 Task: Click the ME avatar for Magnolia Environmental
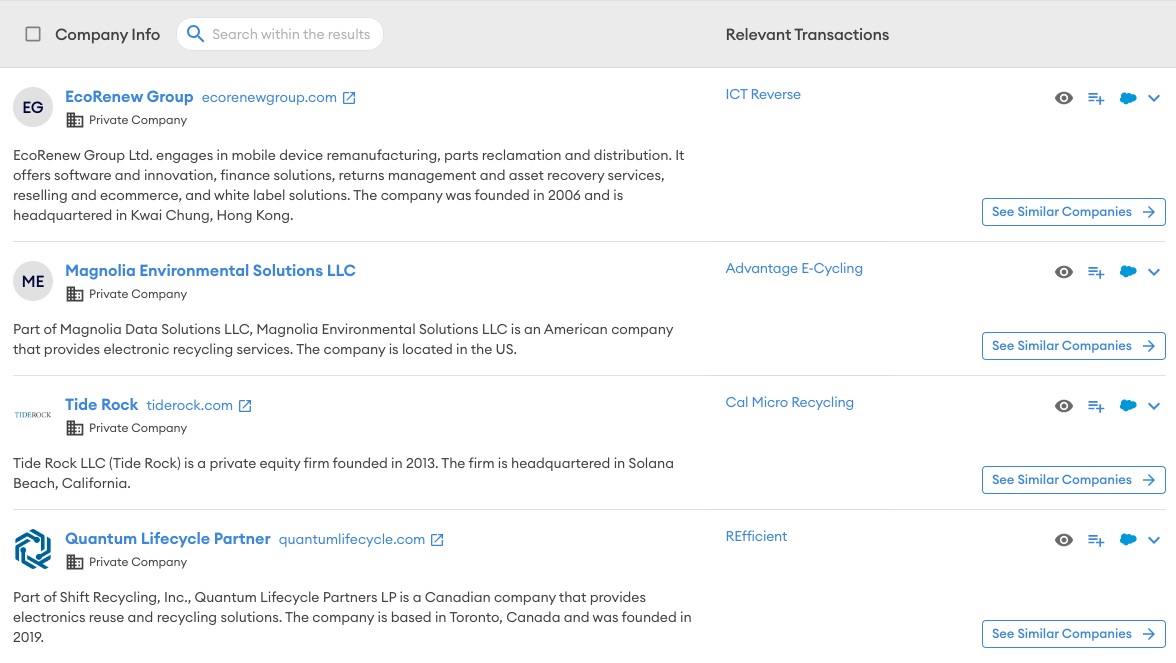33,281
